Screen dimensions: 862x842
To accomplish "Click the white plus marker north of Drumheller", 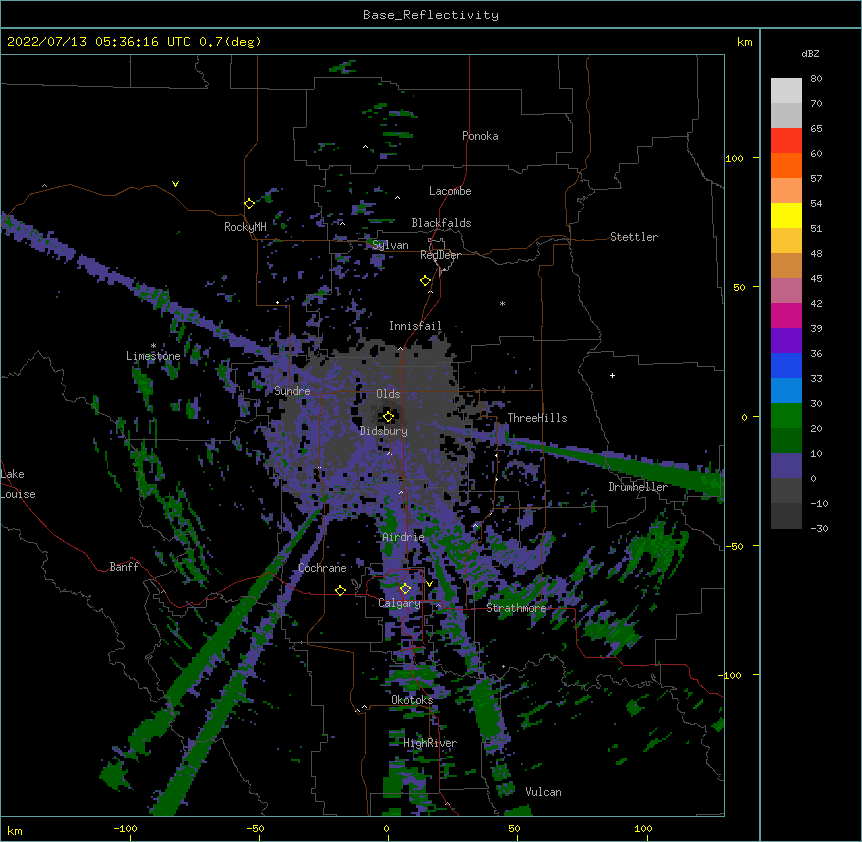I will point(612,375).
